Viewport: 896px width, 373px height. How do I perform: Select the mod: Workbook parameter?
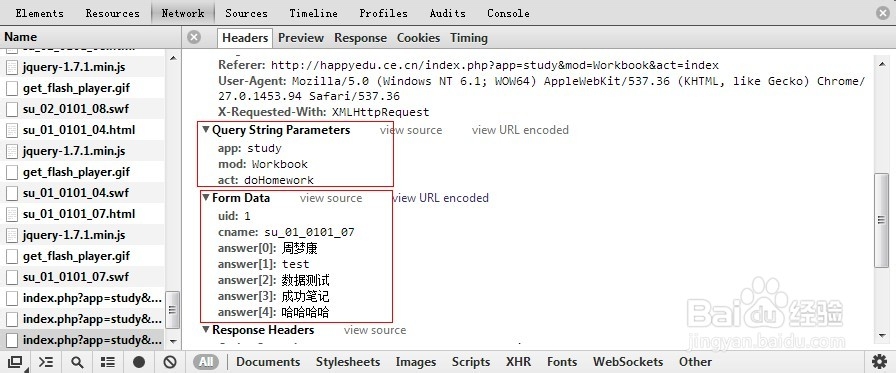pos(263,164)
